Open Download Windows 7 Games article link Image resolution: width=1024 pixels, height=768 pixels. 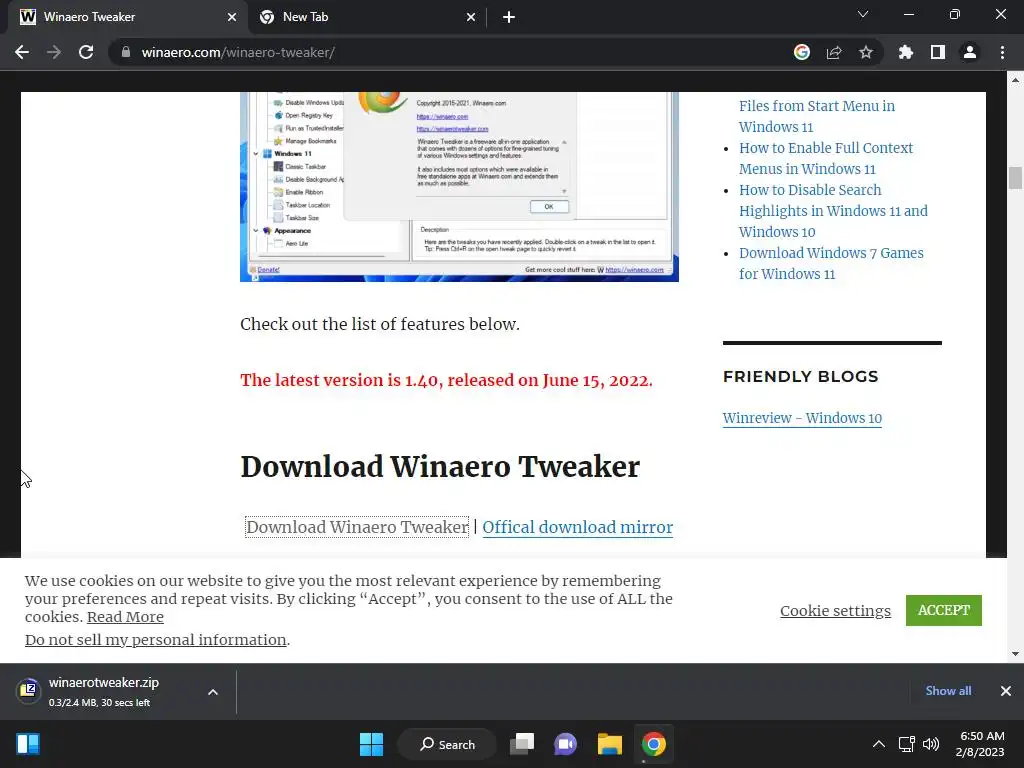pos(831,263)
